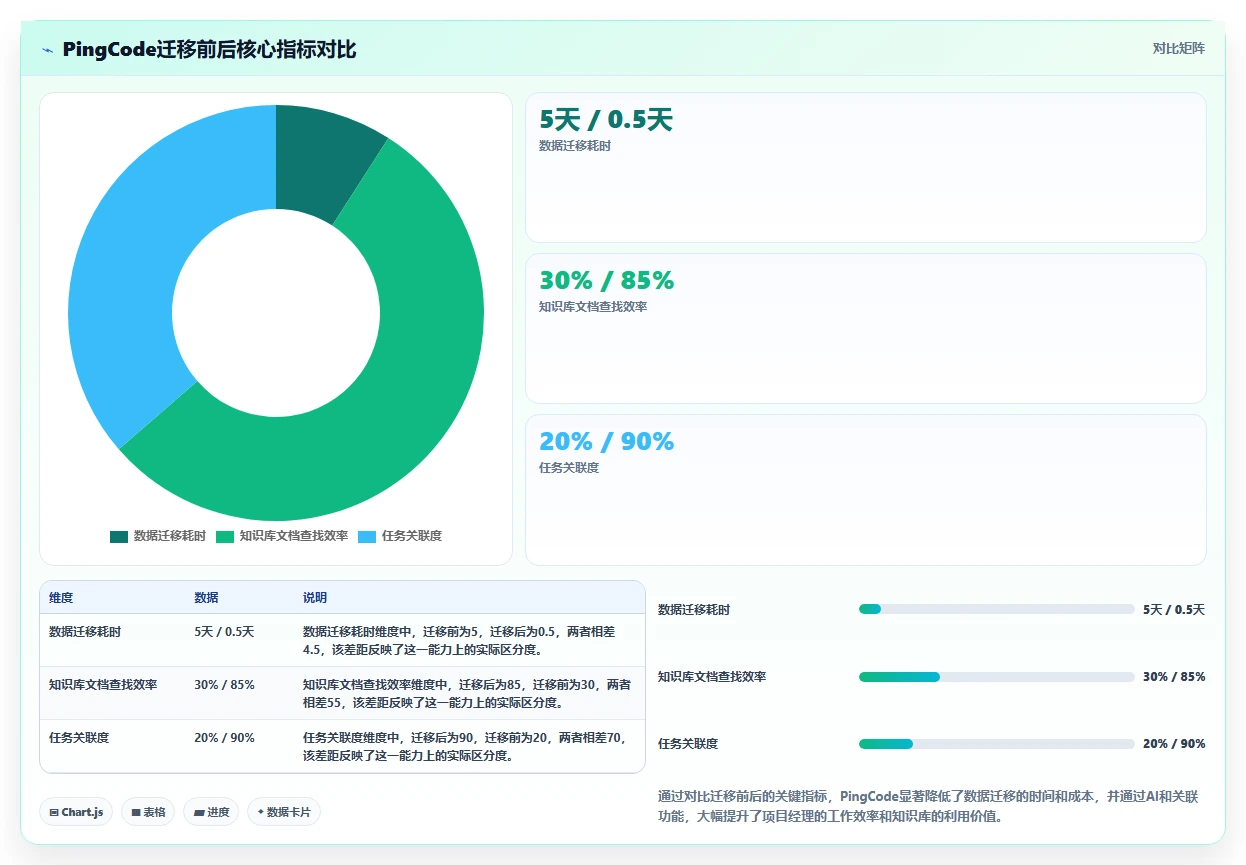The width and height of the screenshot is (1246, 865).
Task: Click the table description mentioning 两者相差55
Action: 467,694
